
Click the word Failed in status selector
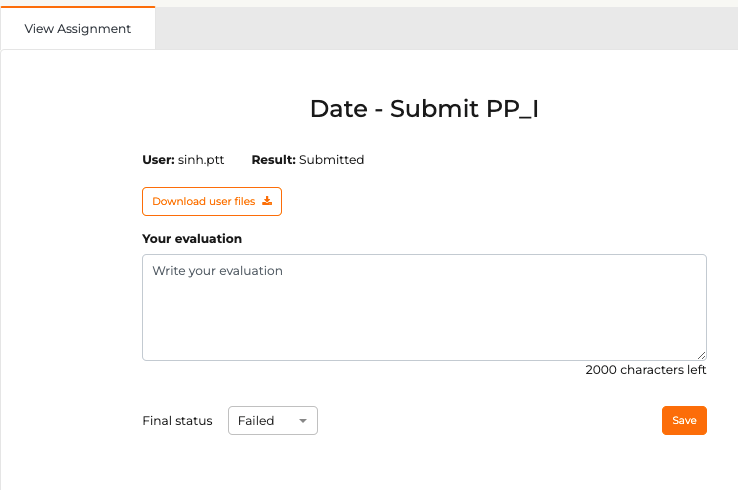256,421
